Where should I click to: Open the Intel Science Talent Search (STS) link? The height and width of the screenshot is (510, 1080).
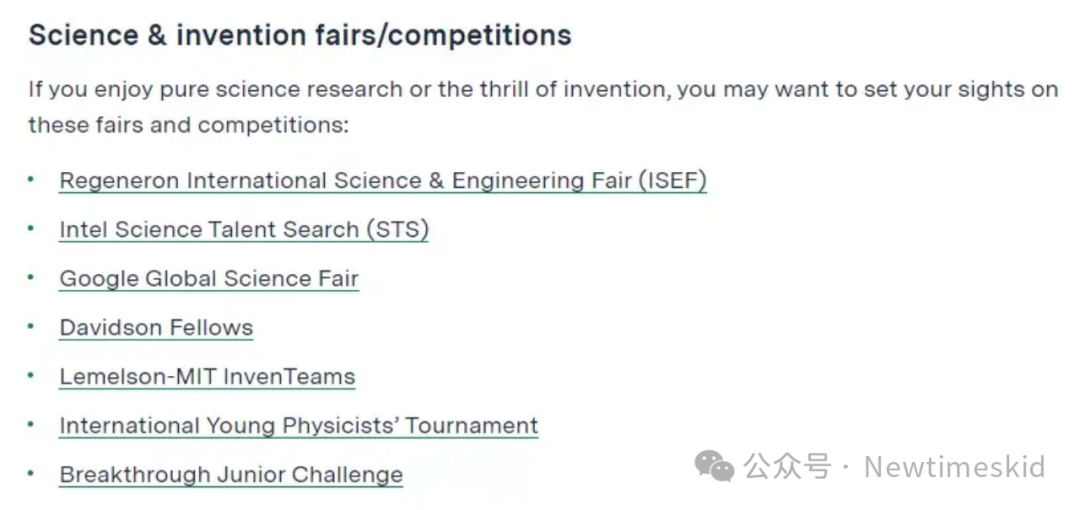point(244,230)
